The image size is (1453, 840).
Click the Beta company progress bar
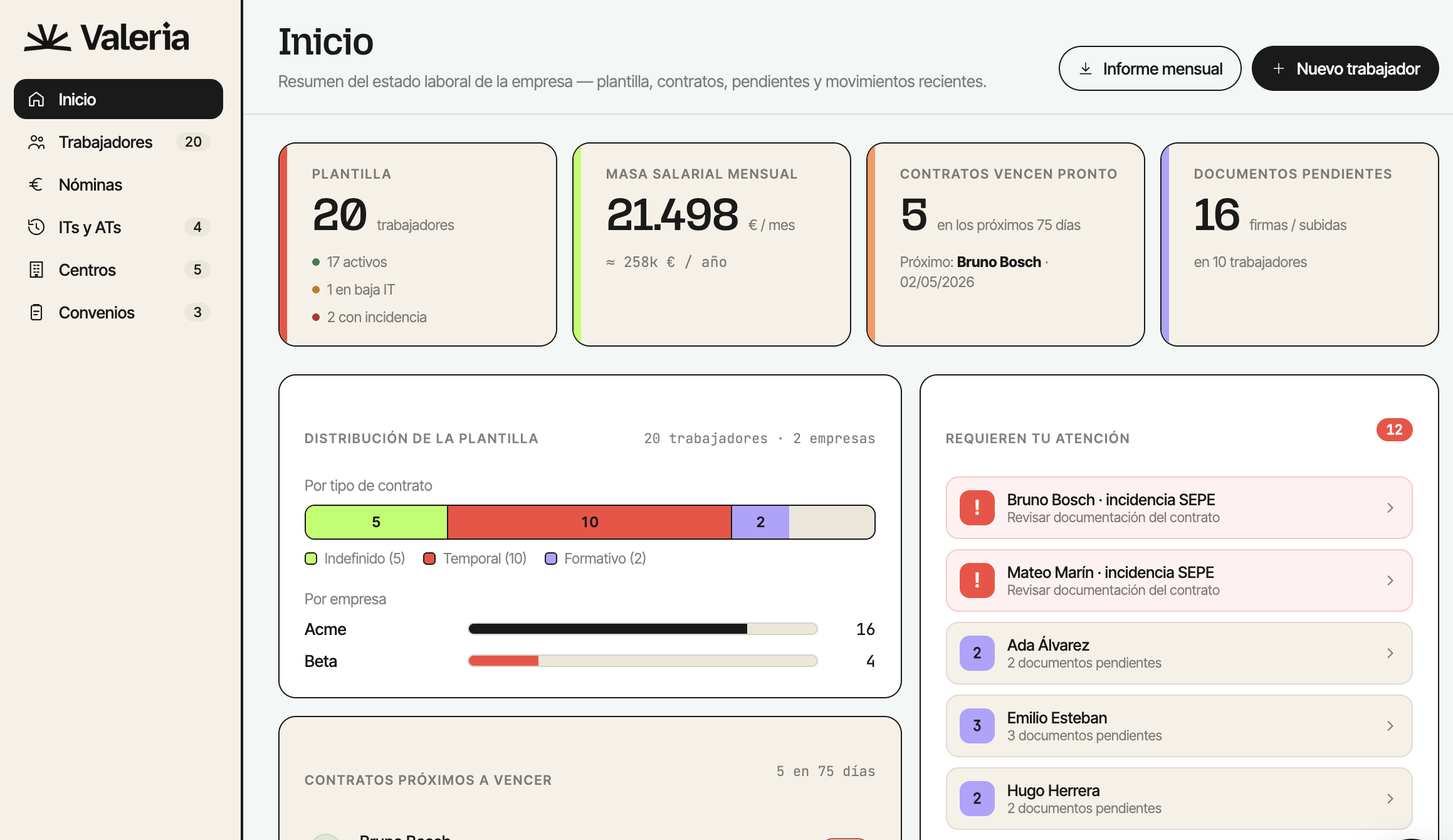(x=643, y=661)
